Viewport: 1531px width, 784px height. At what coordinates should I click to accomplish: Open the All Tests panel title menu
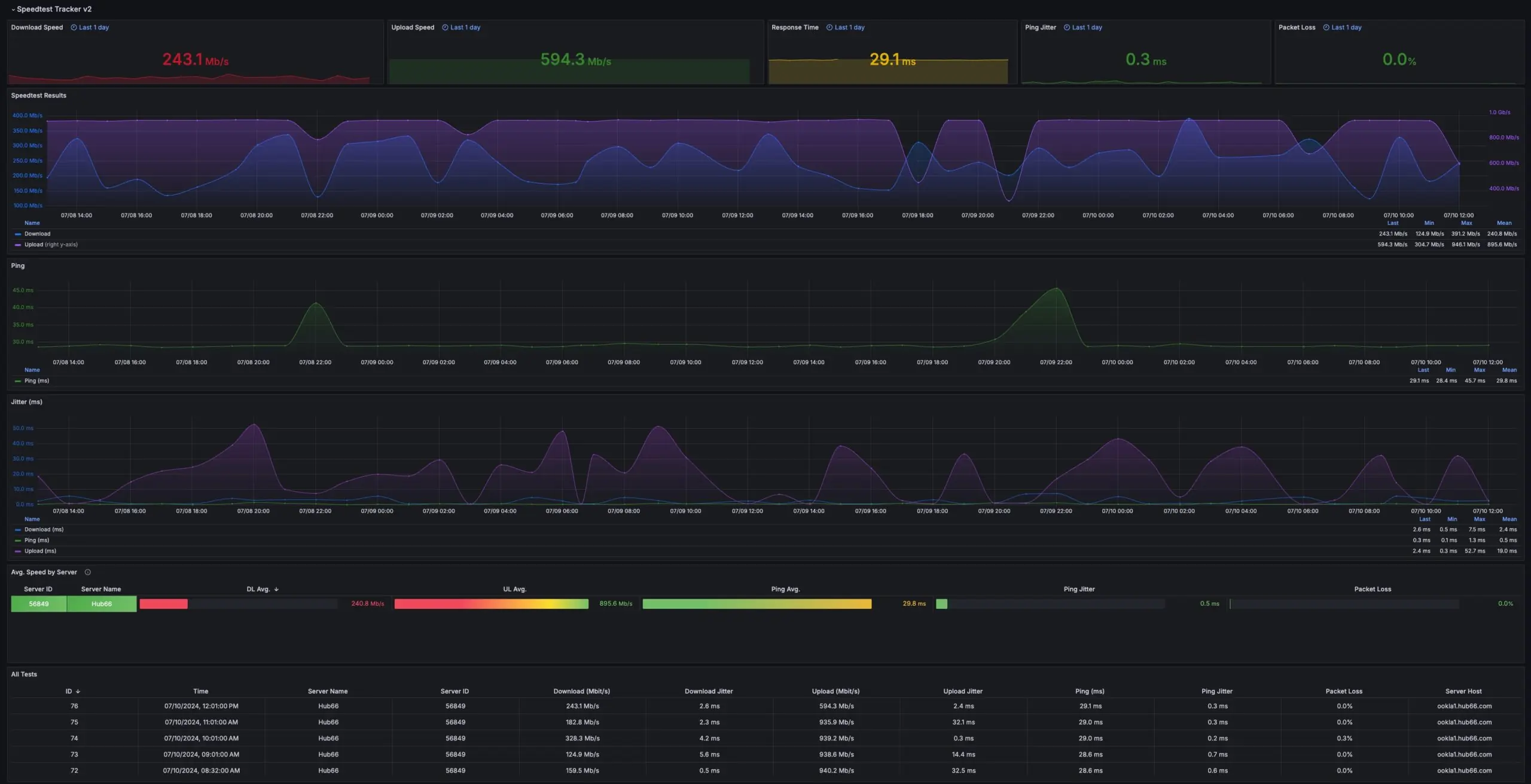click(x=24, y=674)
